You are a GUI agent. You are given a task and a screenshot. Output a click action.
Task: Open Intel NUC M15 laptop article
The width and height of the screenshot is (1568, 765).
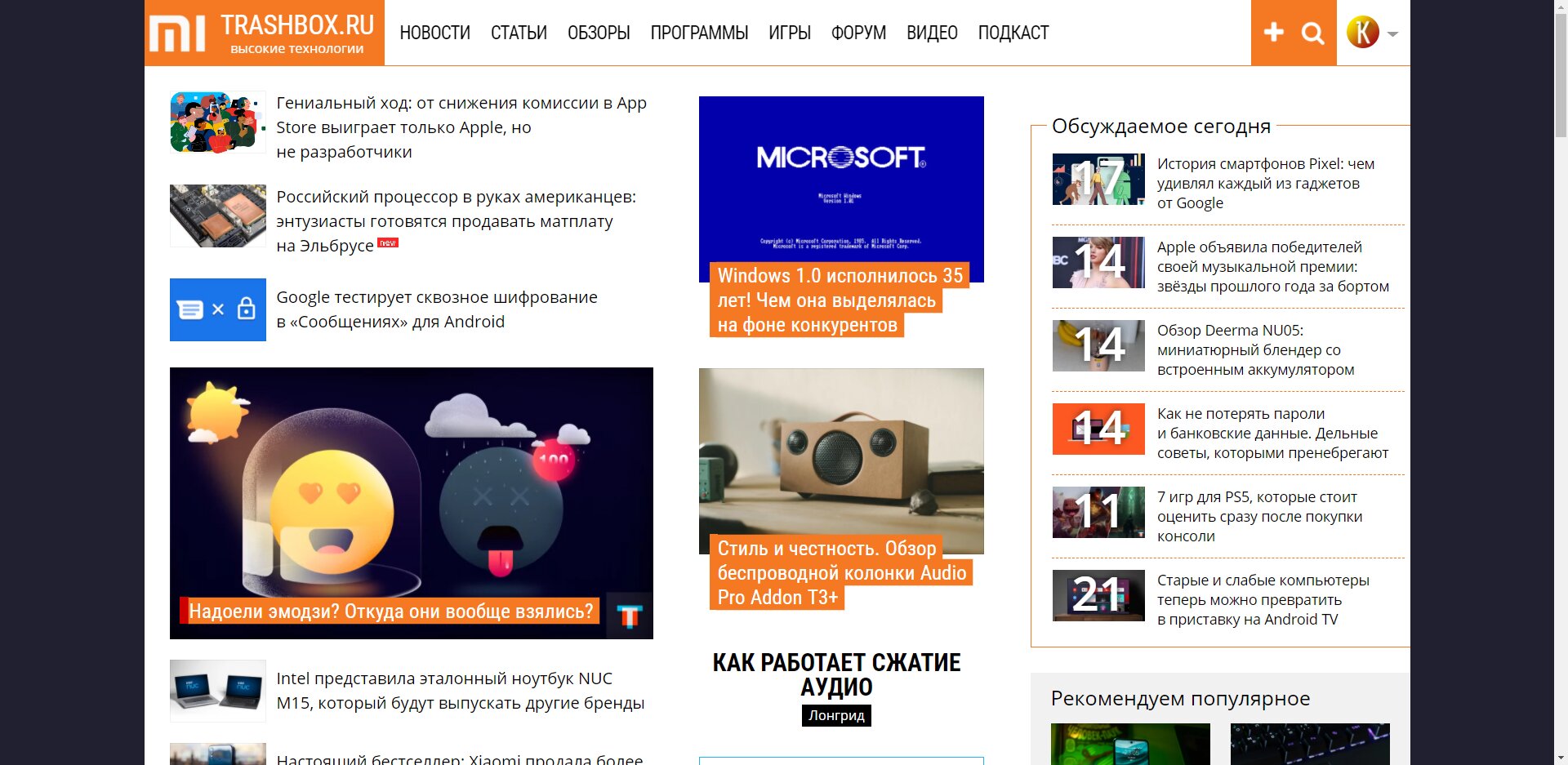(x=461, y=691)
